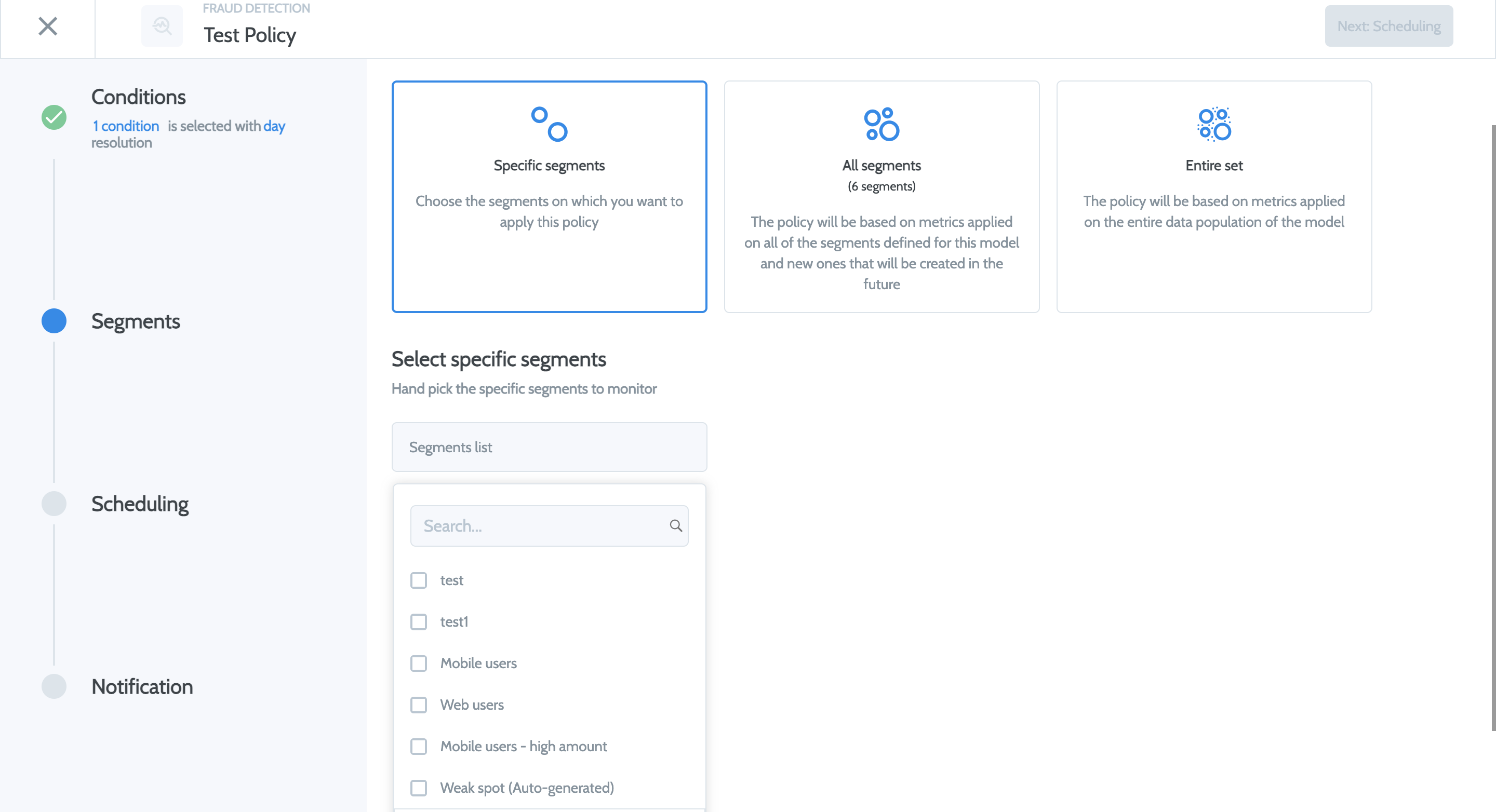Image resolution: width=1496 pixels, height=812 pixels.
Task: Open the 1 condition link
Action: [125, 126]
